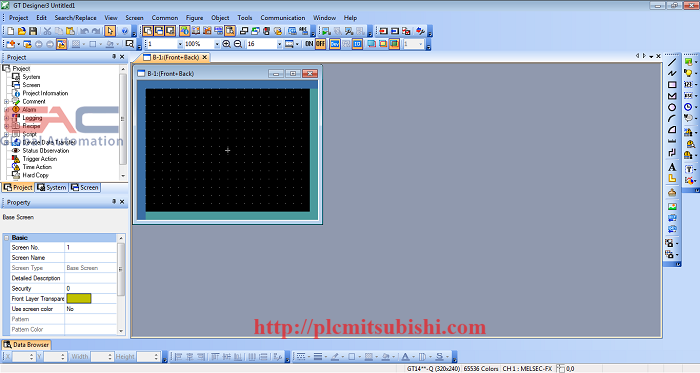This screenshot has width=700, height=373.
Task: Open the Data Browser tab
Action: pos(26,344)
